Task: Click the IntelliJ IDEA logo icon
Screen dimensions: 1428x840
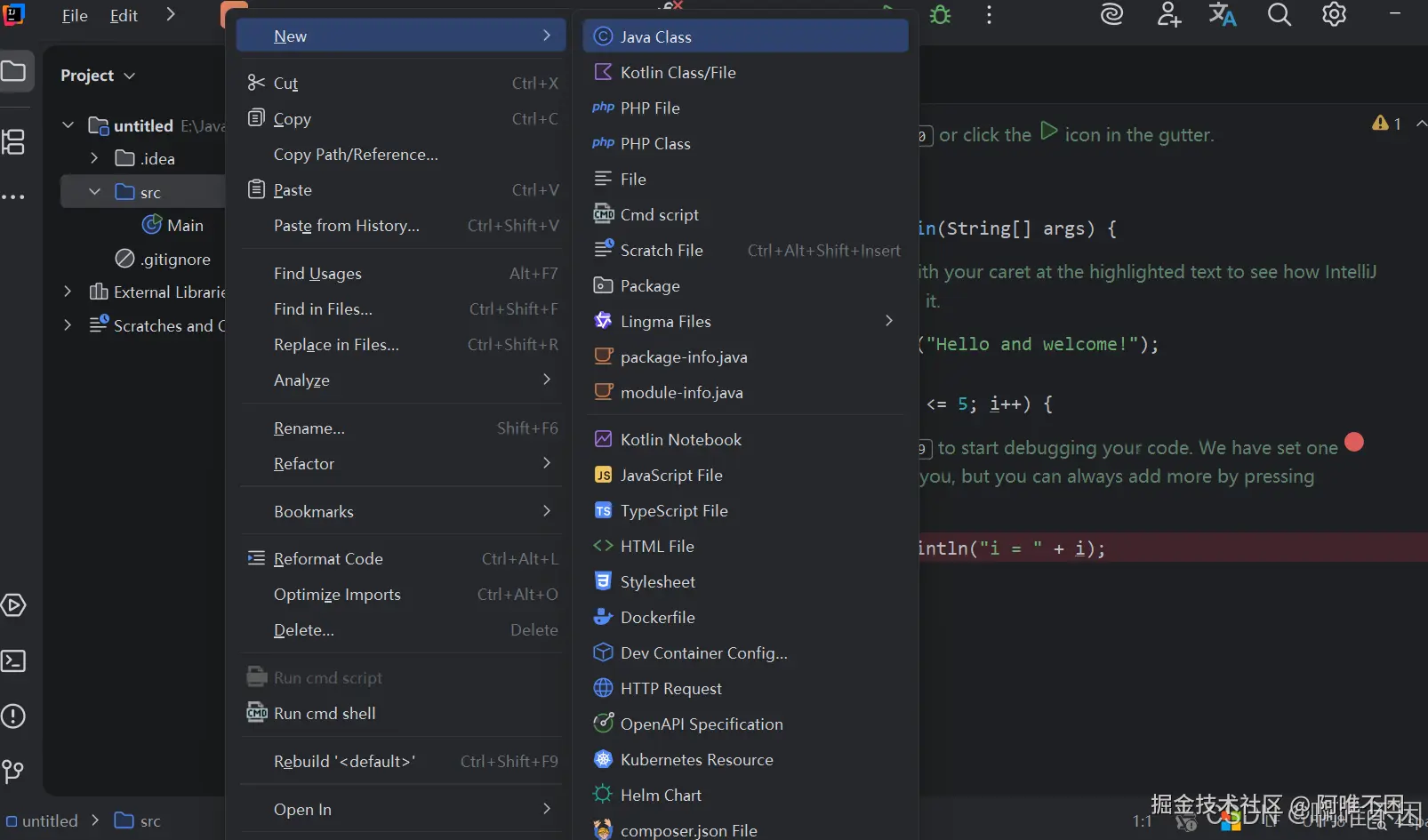Action: 13,15
